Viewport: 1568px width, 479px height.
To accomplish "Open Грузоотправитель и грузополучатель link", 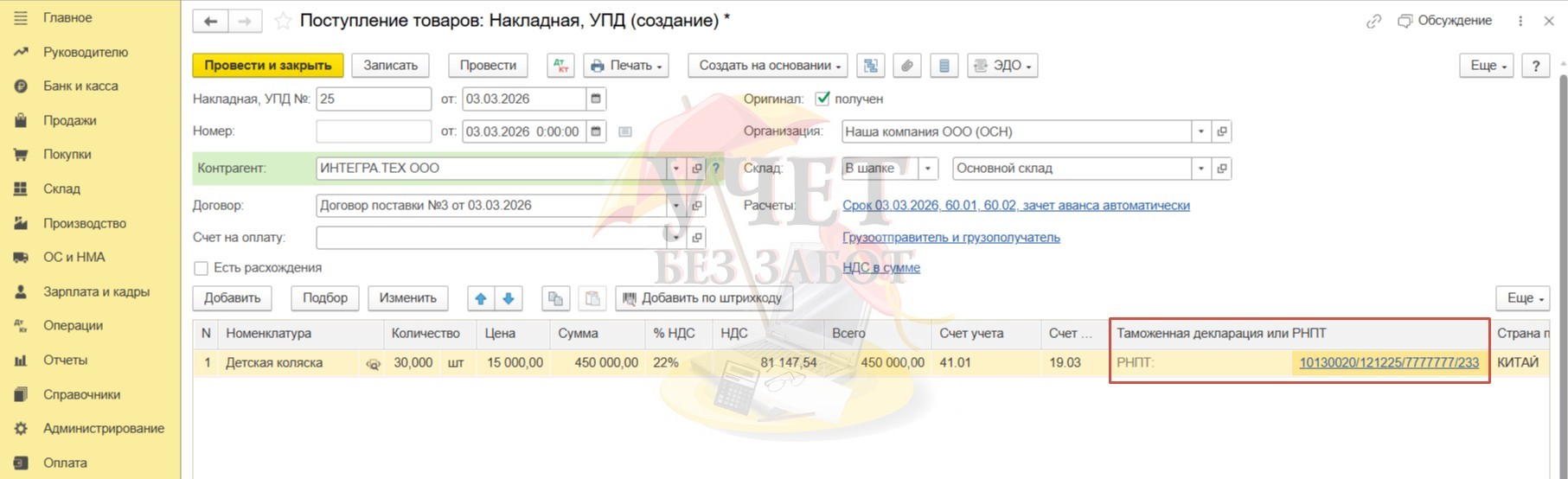I will [x=951, y=237].
